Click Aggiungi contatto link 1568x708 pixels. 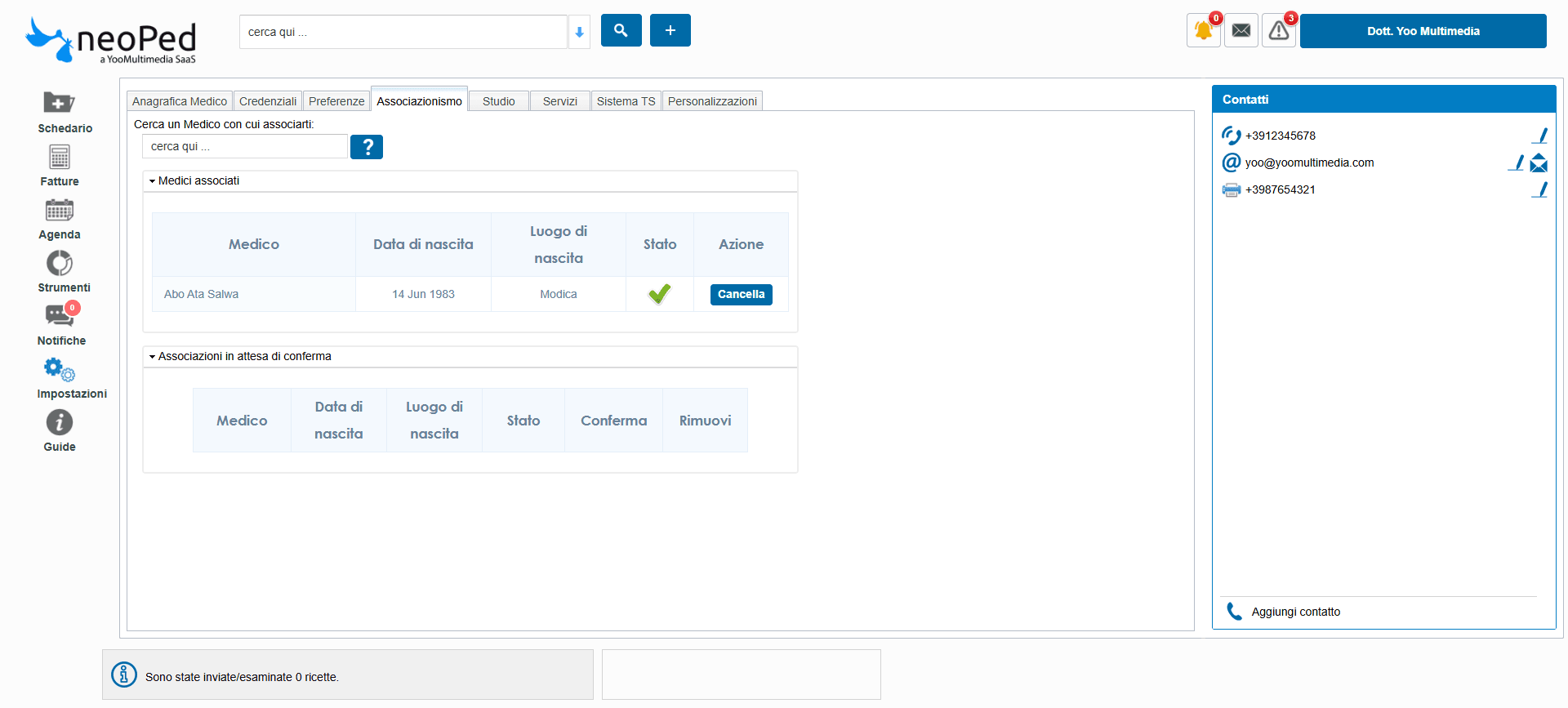pyautogui.click(x=1295, y=612)
